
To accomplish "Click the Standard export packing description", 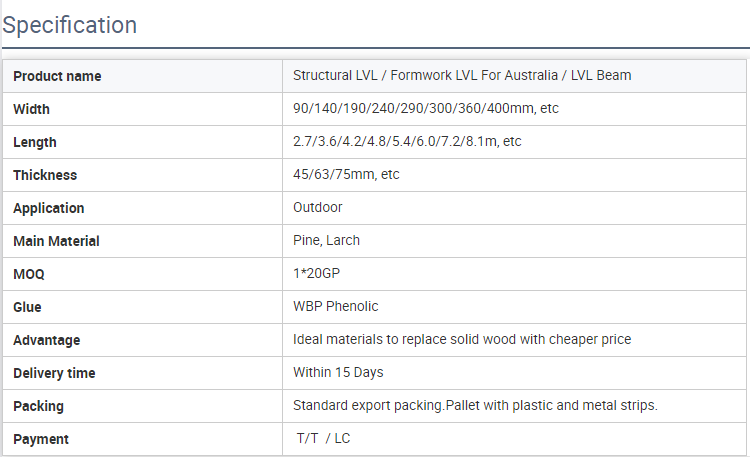I will 475,406.
